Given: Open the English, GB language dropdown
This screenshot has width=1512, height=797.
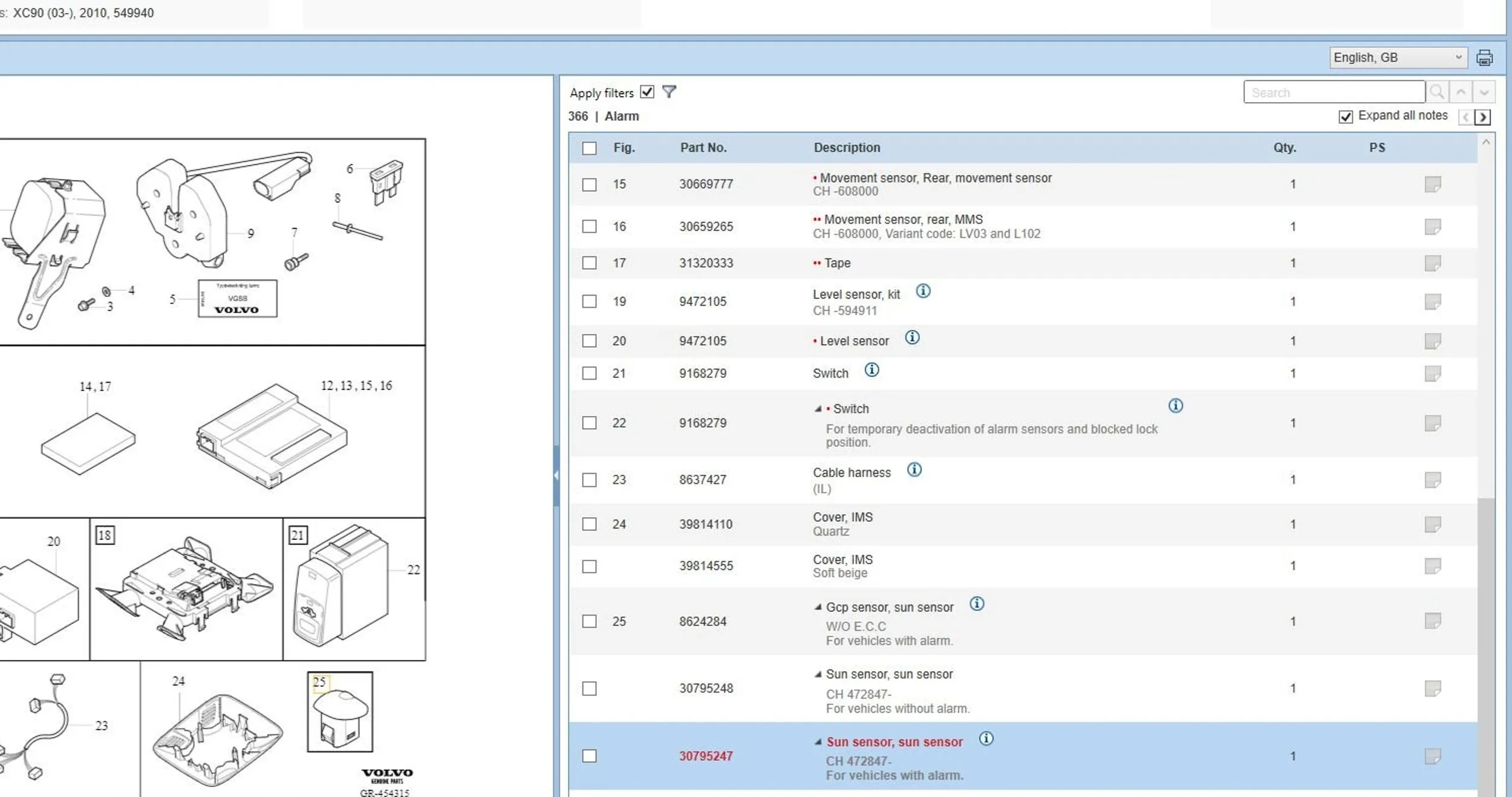Looking at the screenshot, I should coord(1398,58).
